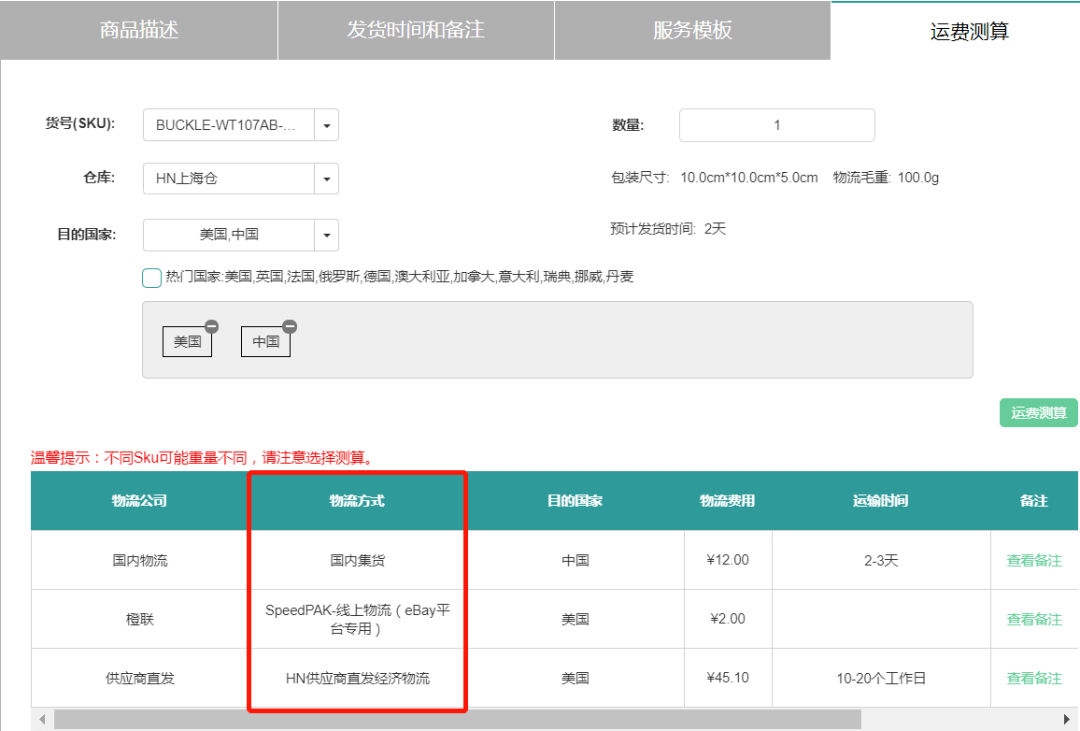Screen dimensions: 1080x731
Task: Click the horizontal table scrollbar
Action: [457, 719]
